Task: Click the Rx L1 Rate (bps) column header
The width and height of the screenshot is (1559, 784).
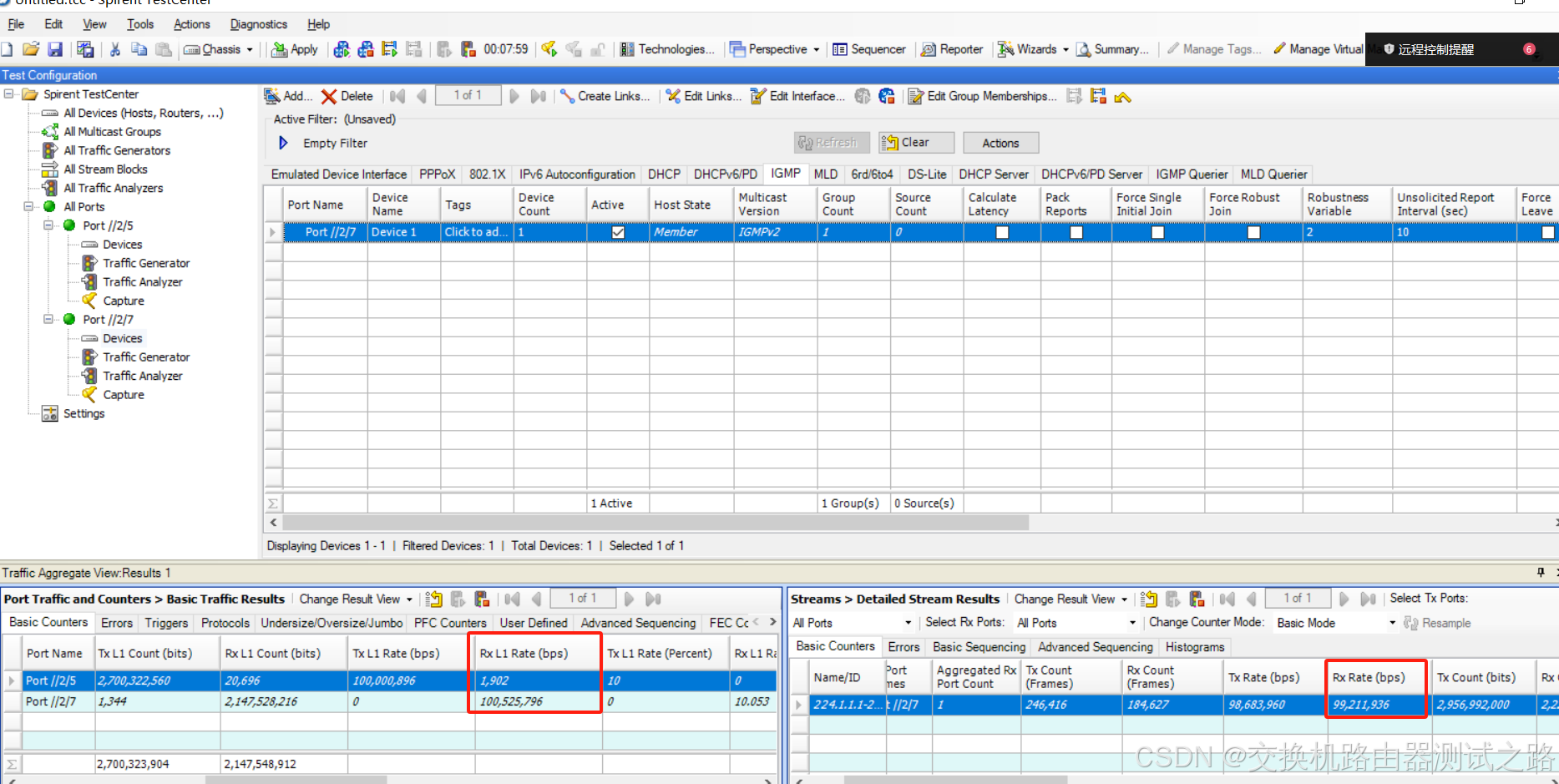Action: point(538,653)
